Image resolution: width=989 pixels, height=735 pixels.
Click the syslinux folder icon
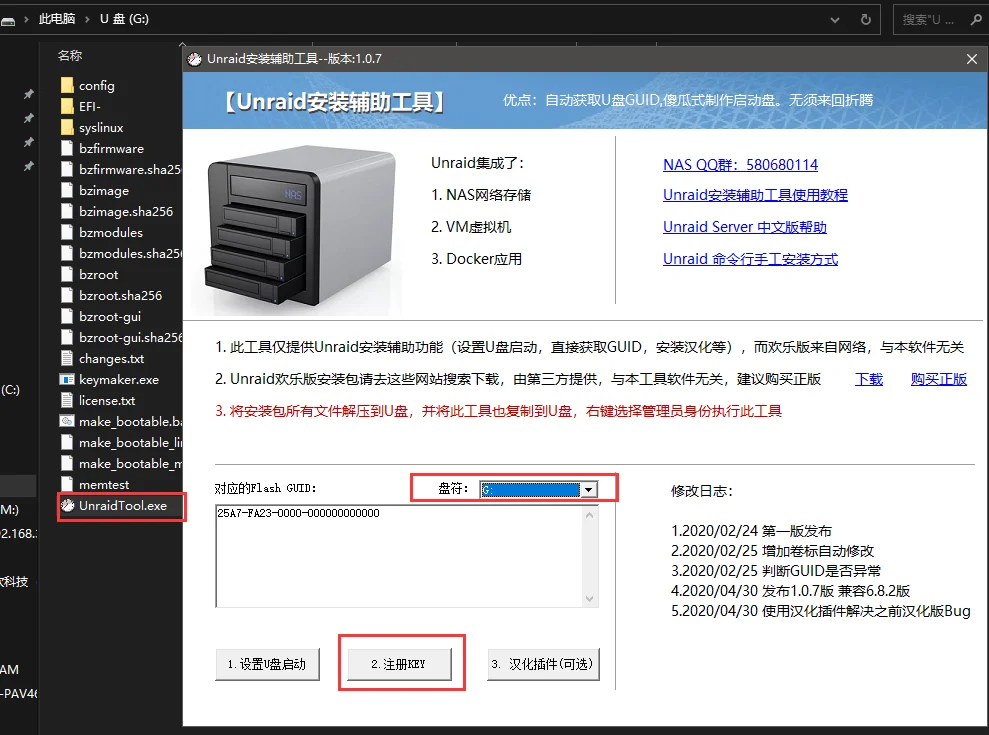coord(67,127)
